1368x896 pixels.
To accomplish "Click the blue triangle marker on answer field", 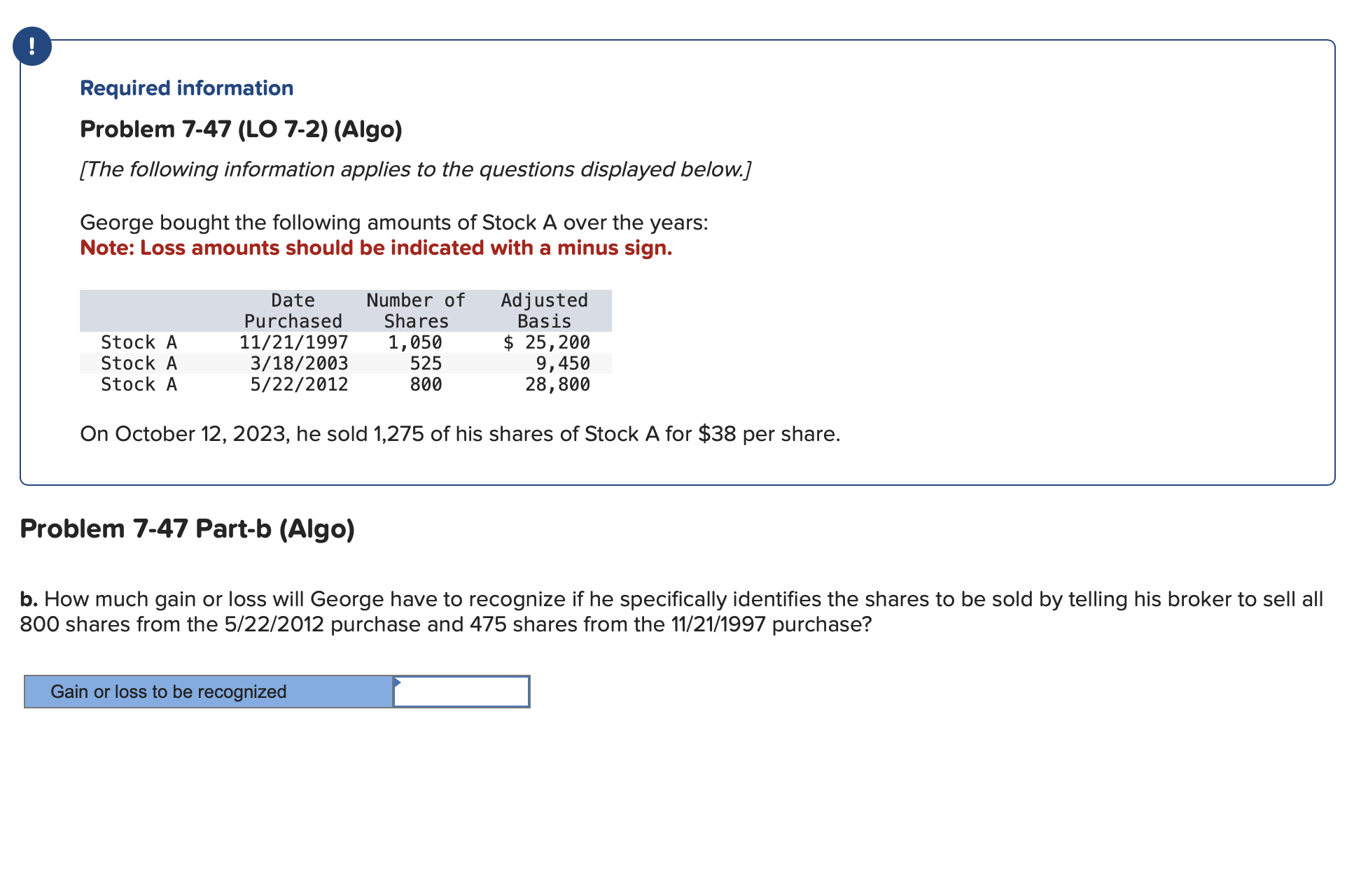I will [397, 682].
